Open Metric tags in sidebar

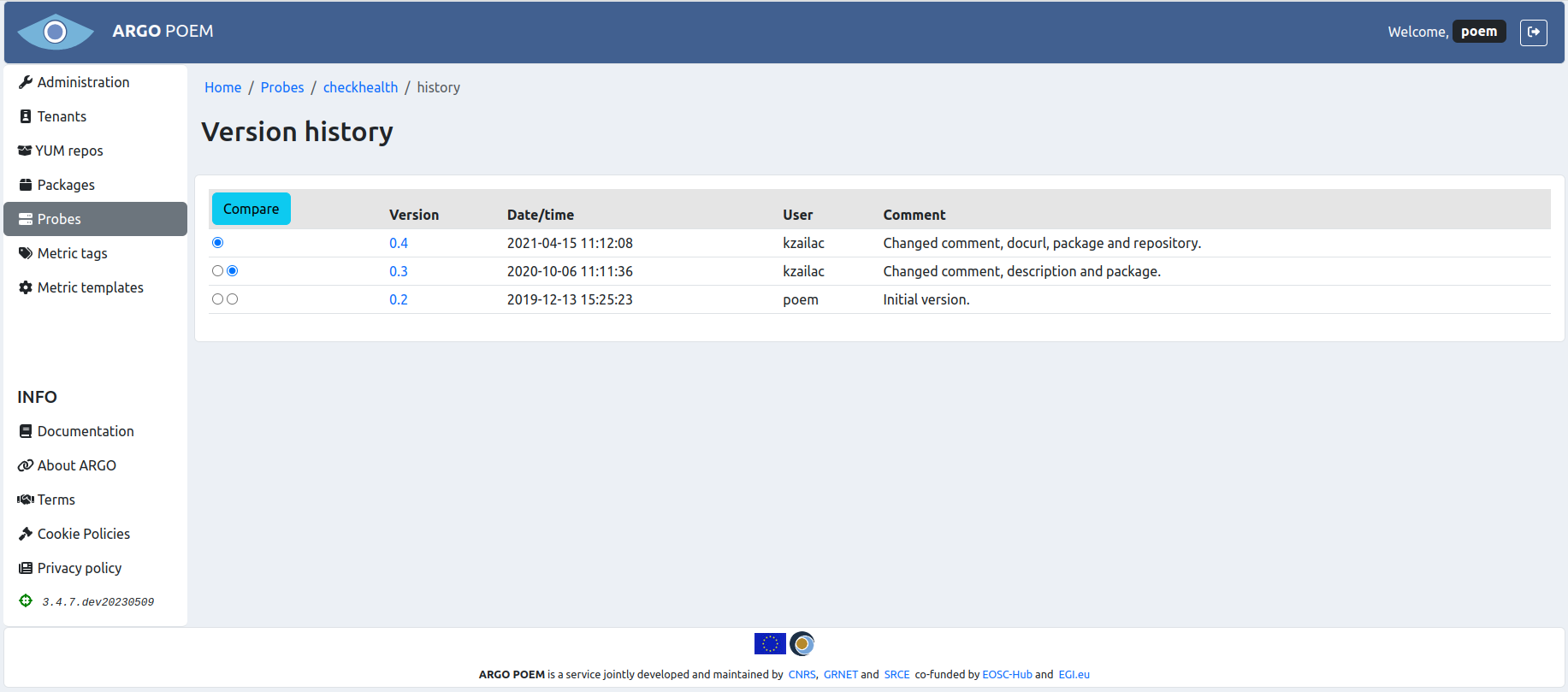pos(96,253)
